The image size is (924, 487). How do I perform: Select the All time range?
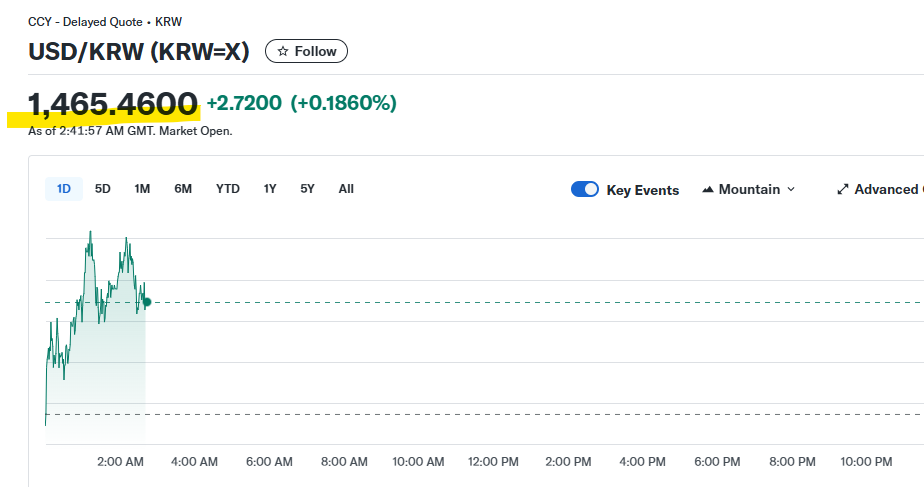coord(346,189)
